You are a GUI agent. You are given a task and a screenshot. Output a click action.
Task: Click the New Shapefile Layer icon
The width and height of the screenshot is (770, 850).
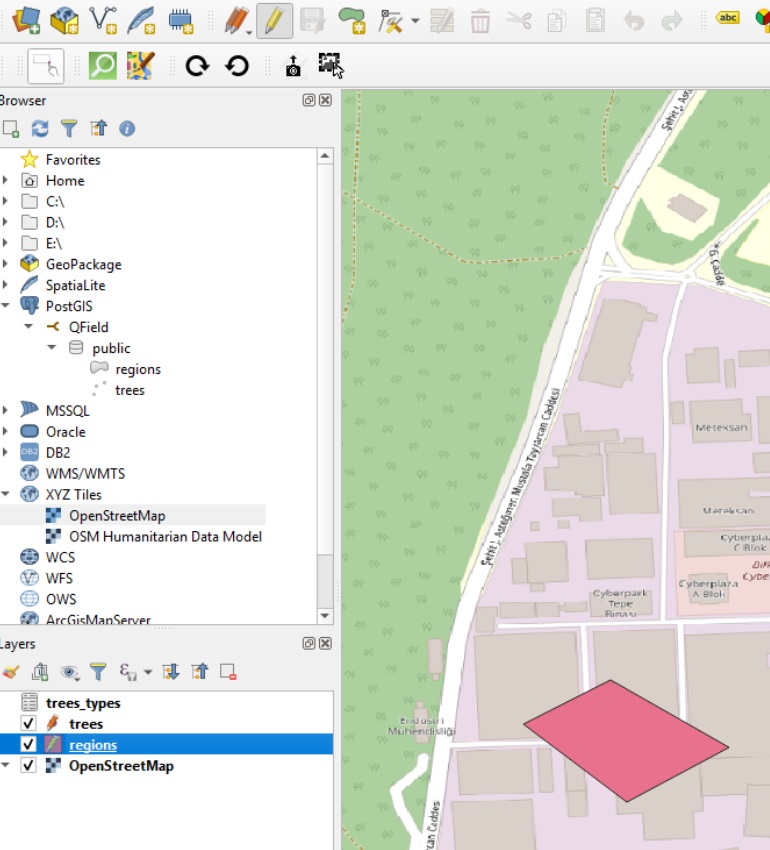click(102, 19)
